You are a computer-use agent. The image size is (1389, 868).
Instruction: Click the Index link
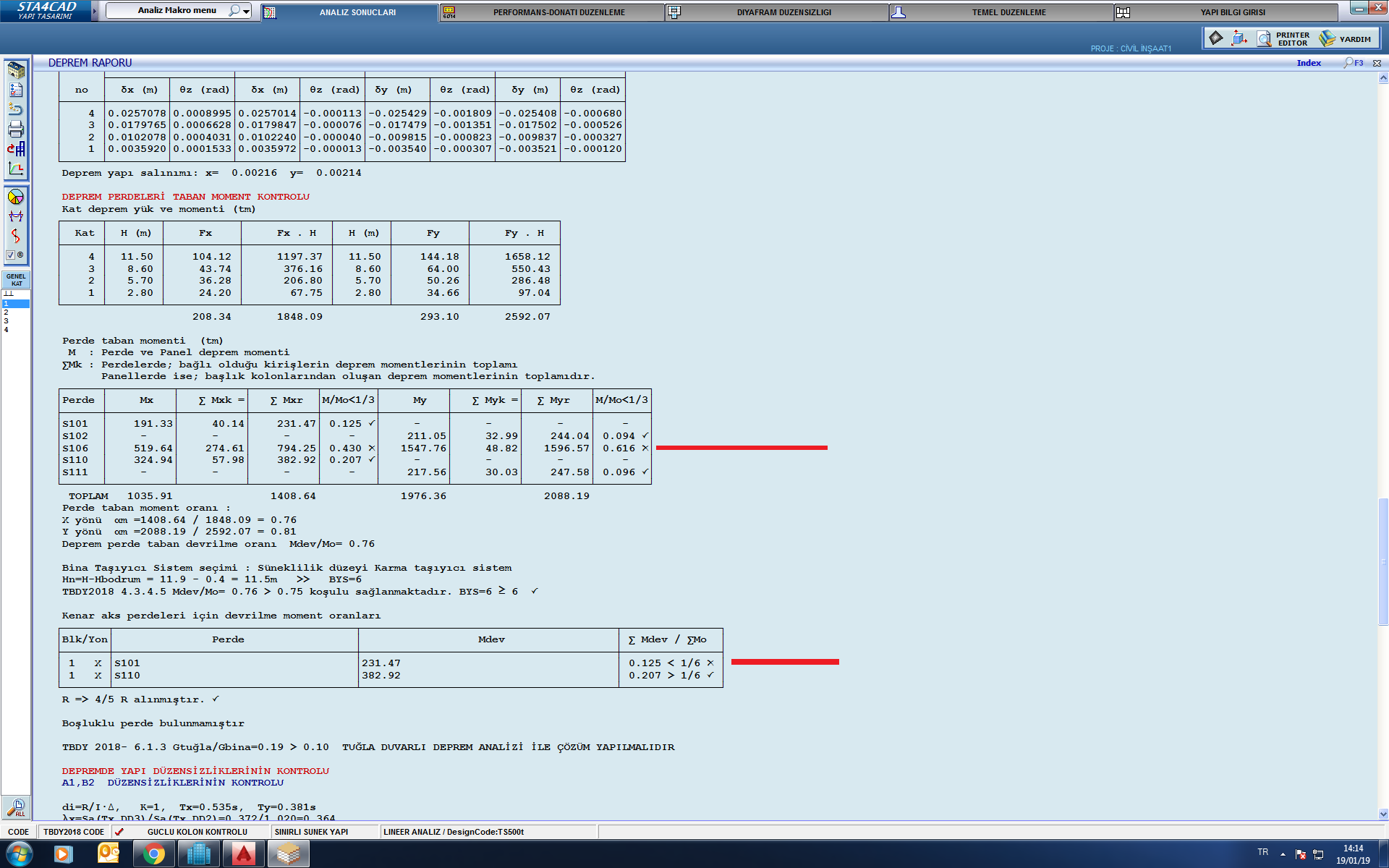tap(1309, 63)
